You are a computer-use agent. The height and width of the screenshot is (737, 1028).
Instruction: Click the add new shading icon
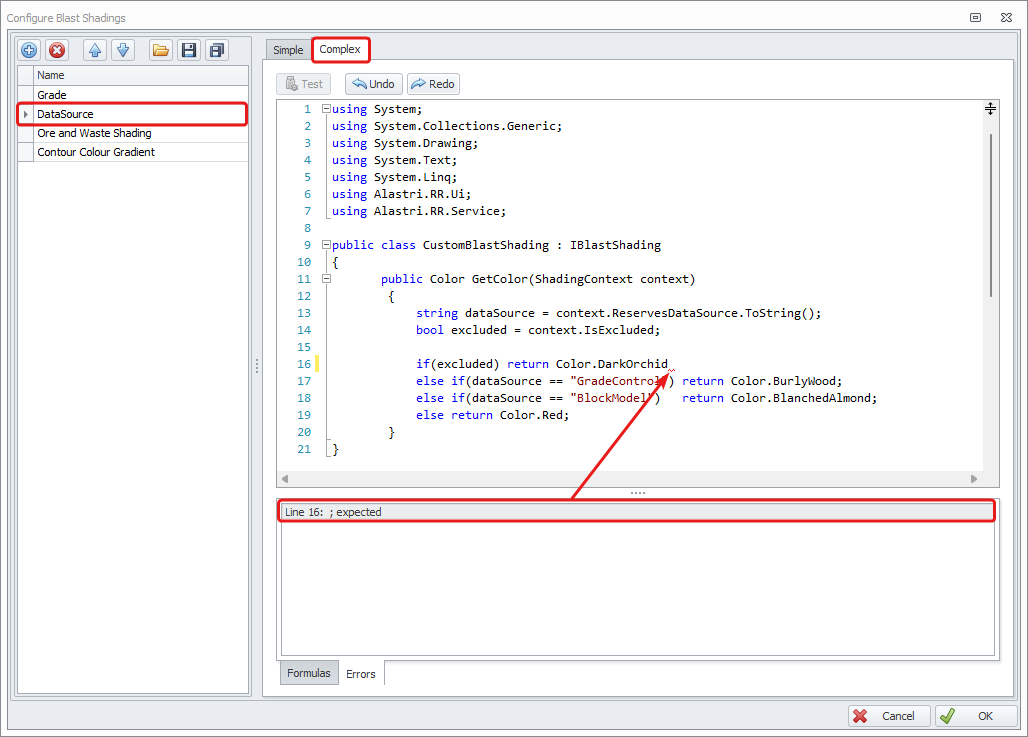(29, 50)
